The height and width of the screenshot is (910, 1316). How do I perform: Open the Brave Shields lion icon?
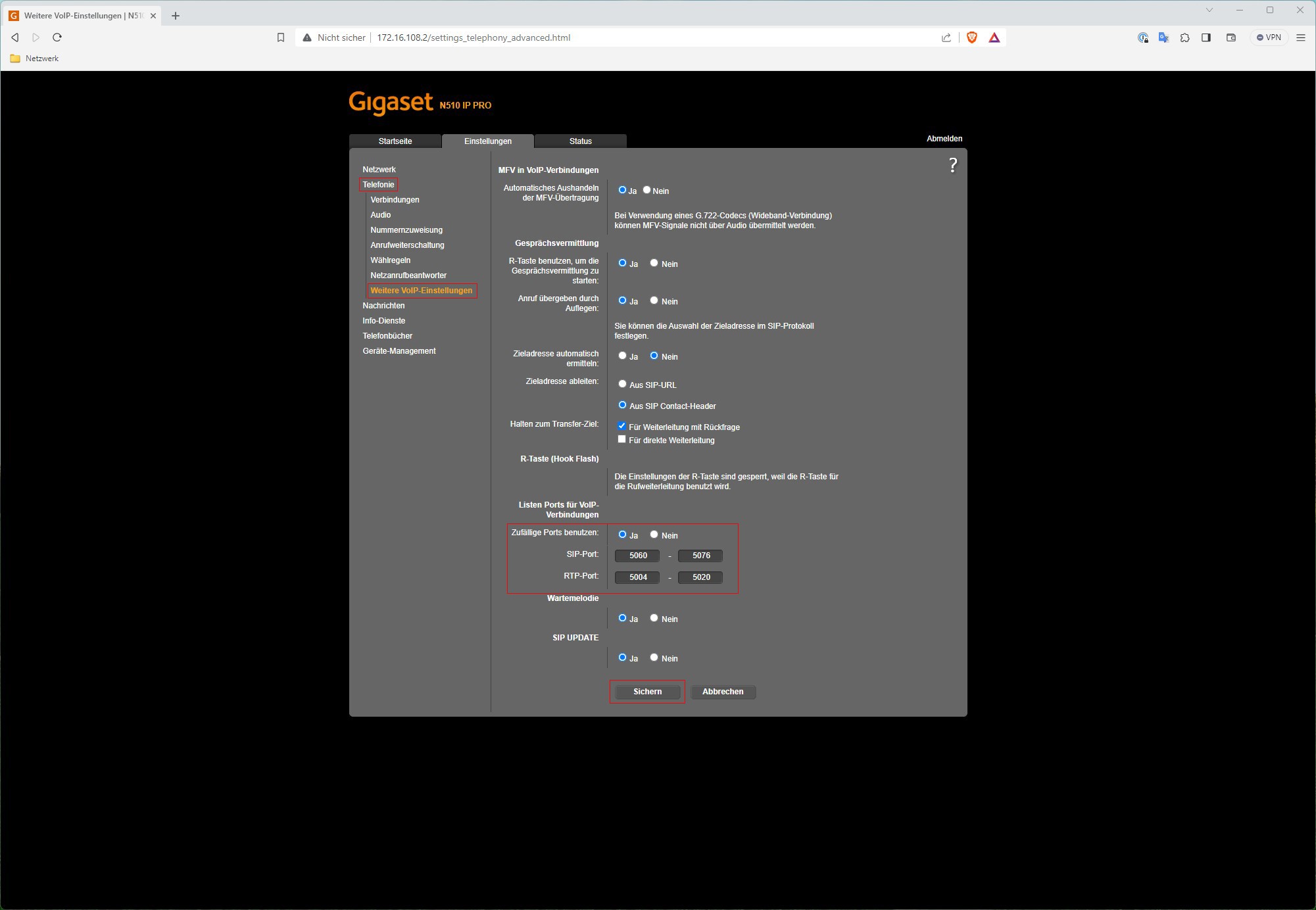pyautogui.click(x=972, y=37)
